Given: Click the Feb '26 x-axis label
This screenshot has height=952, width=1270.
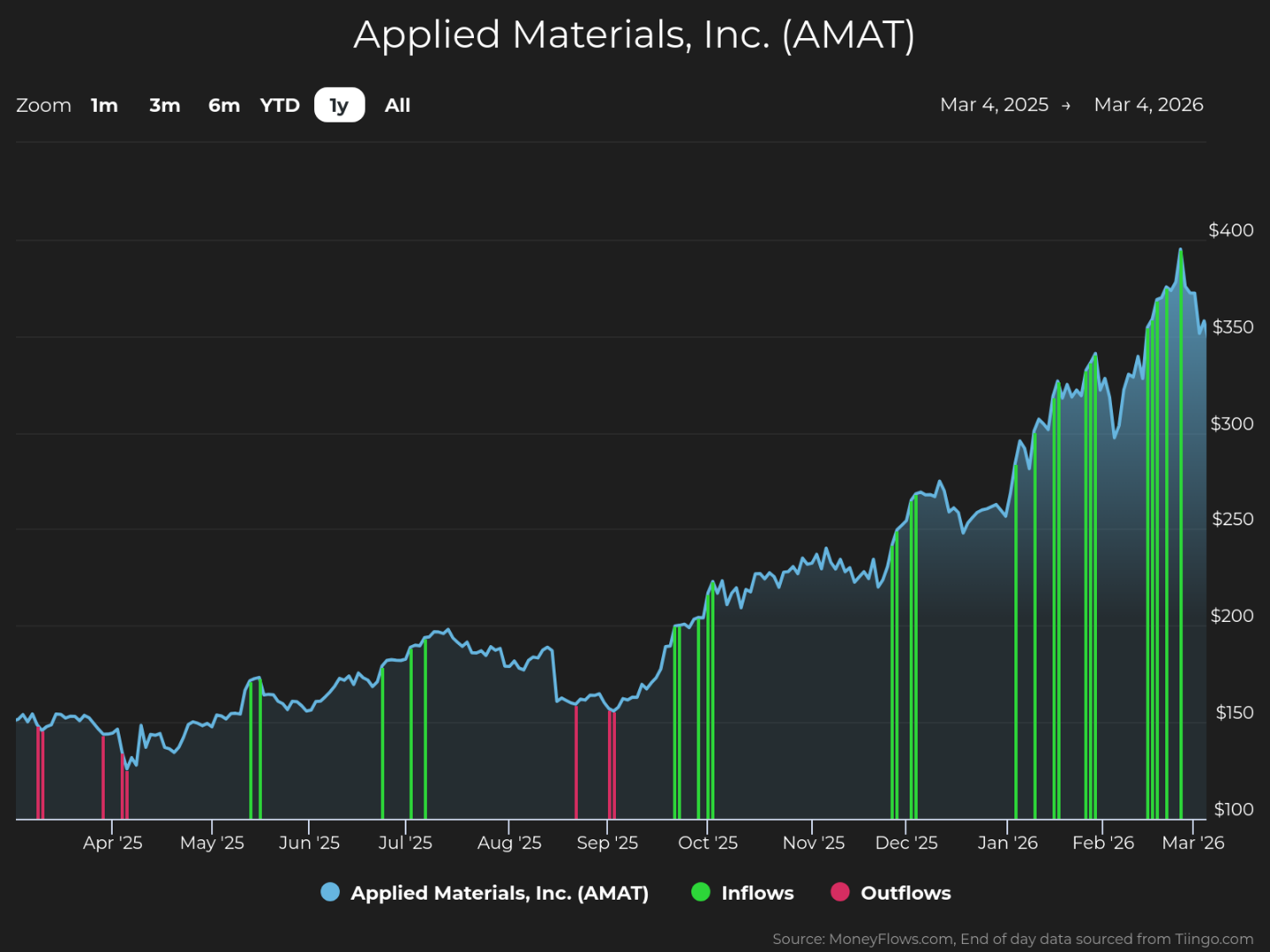Looking at the screenshot, I should tap(1103, 843).
